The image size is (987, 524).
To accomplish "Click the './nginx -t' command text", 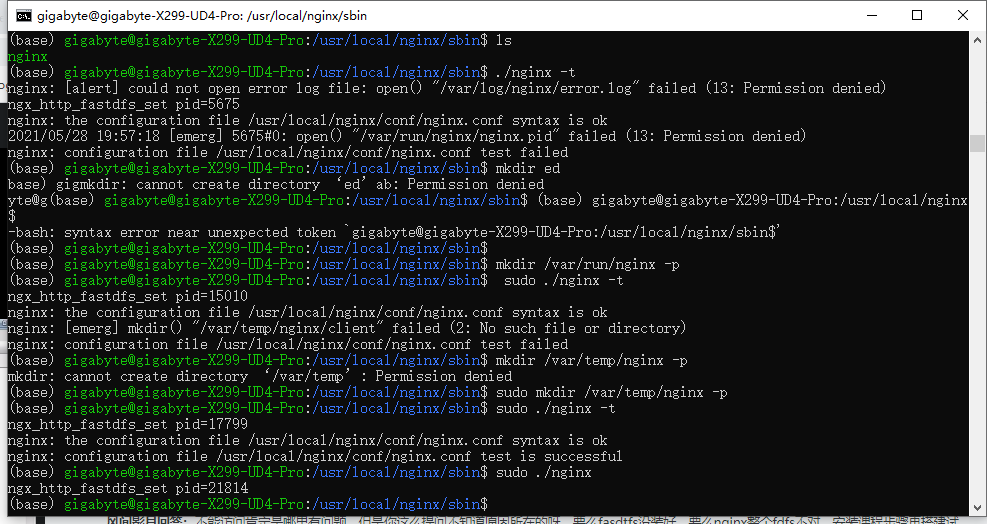I will 536,72.
